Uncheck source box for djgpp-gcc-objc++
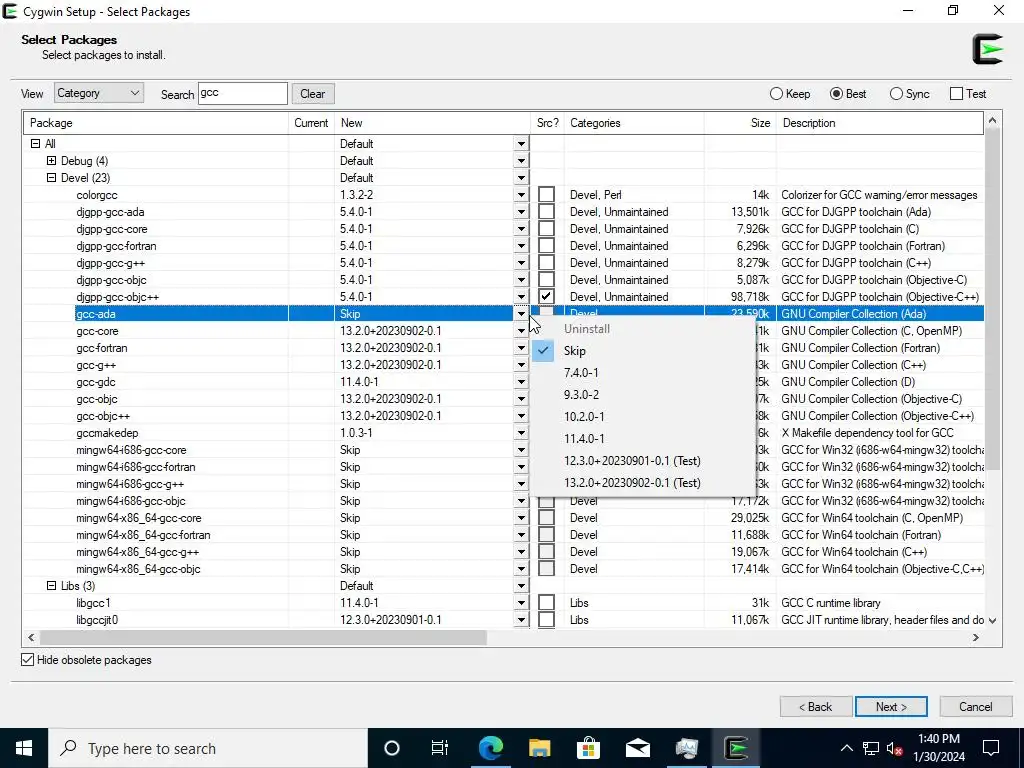Viewport: 1024px width, 768px height. pyautogui.click(x=547, y=296)
